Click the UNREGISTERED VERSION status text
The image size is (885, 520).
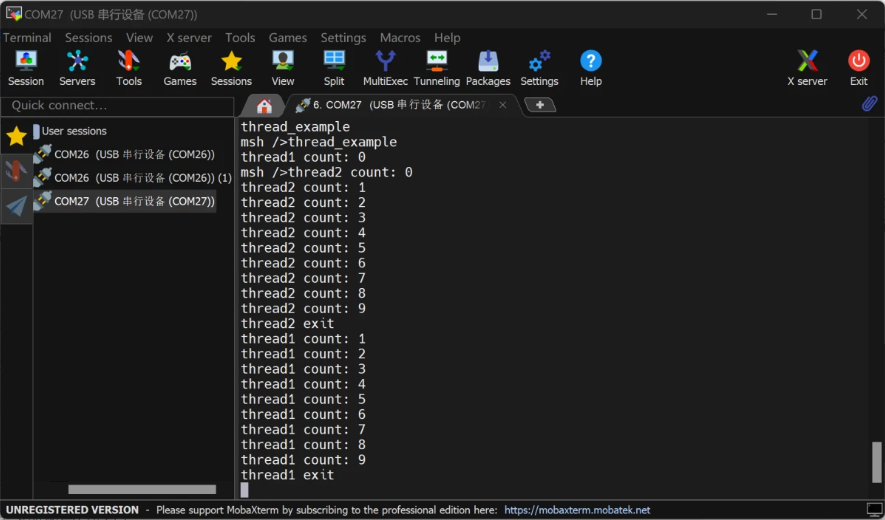[72, 510]
